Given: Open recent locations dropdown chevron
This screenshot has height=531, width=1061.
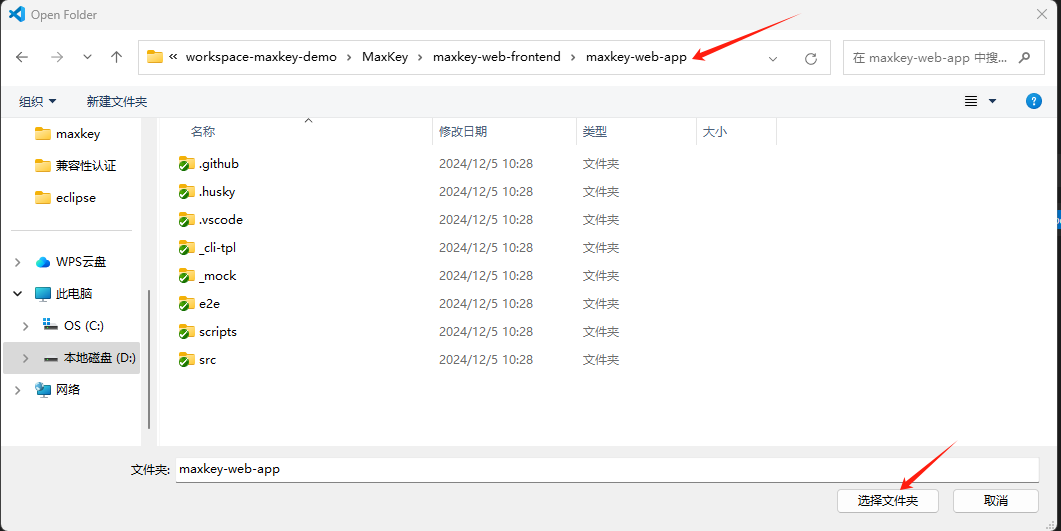Looking at the screenshot, I should [x=87, y=57].
